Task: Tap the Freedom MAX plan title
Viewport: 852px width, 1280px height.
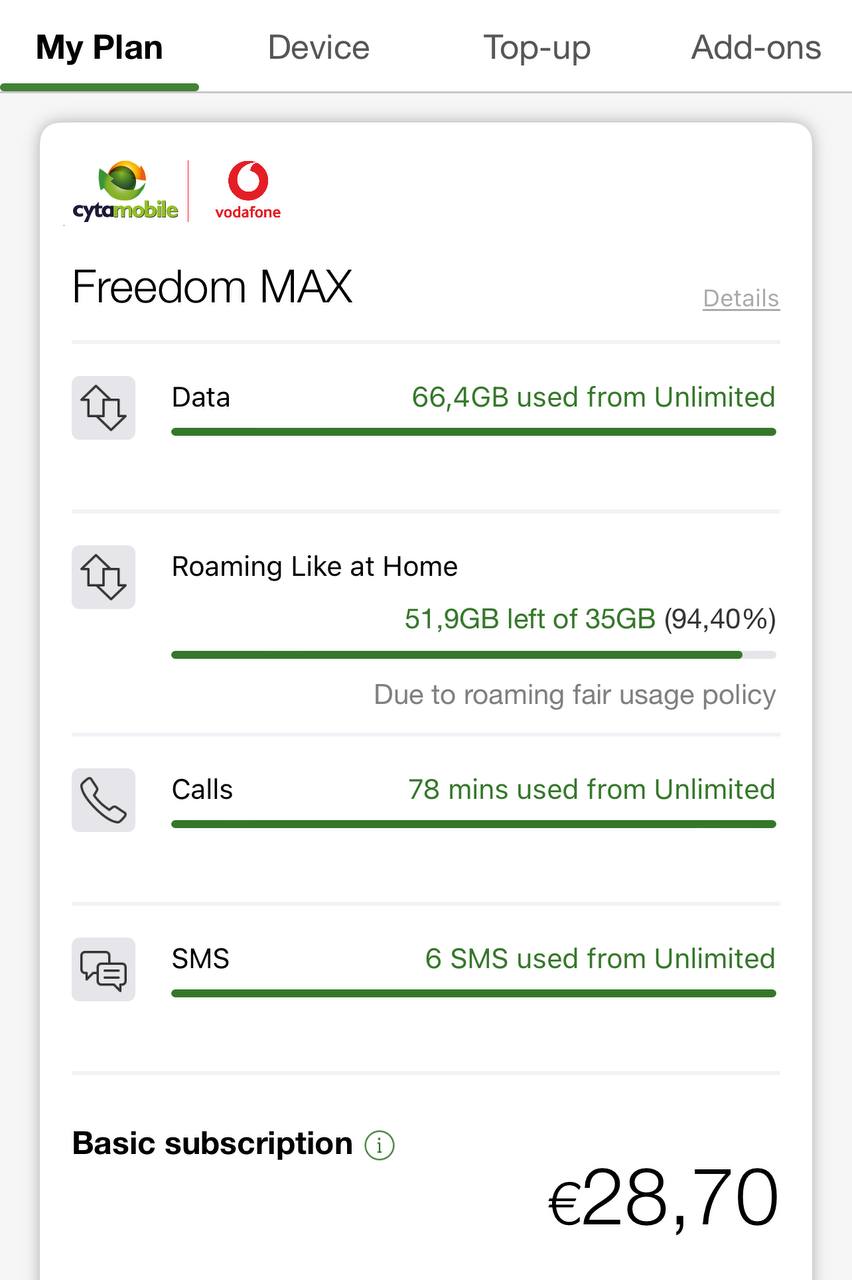Action: point(212,287)
